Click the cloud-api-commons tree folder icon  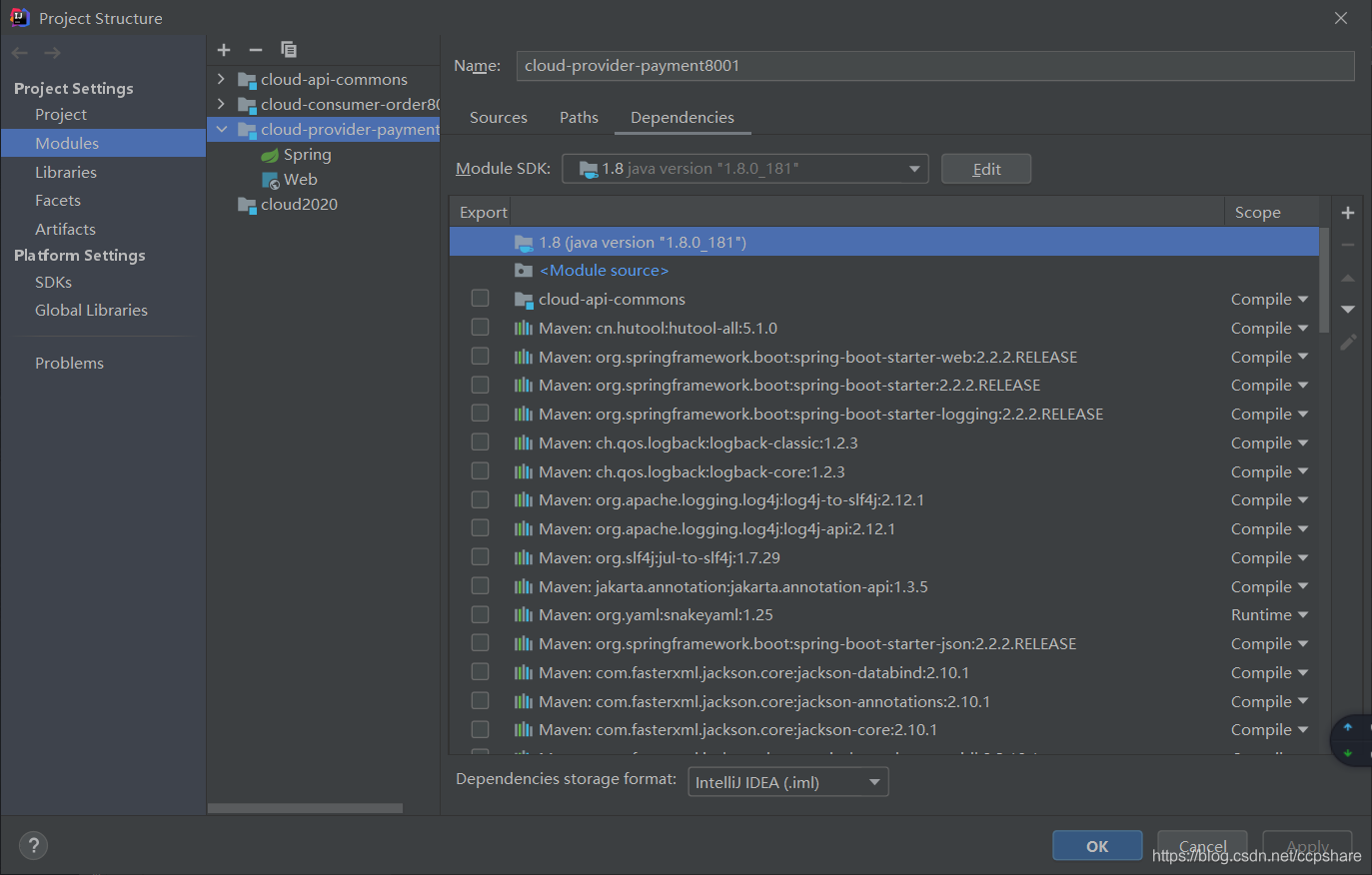pos(247,80)
